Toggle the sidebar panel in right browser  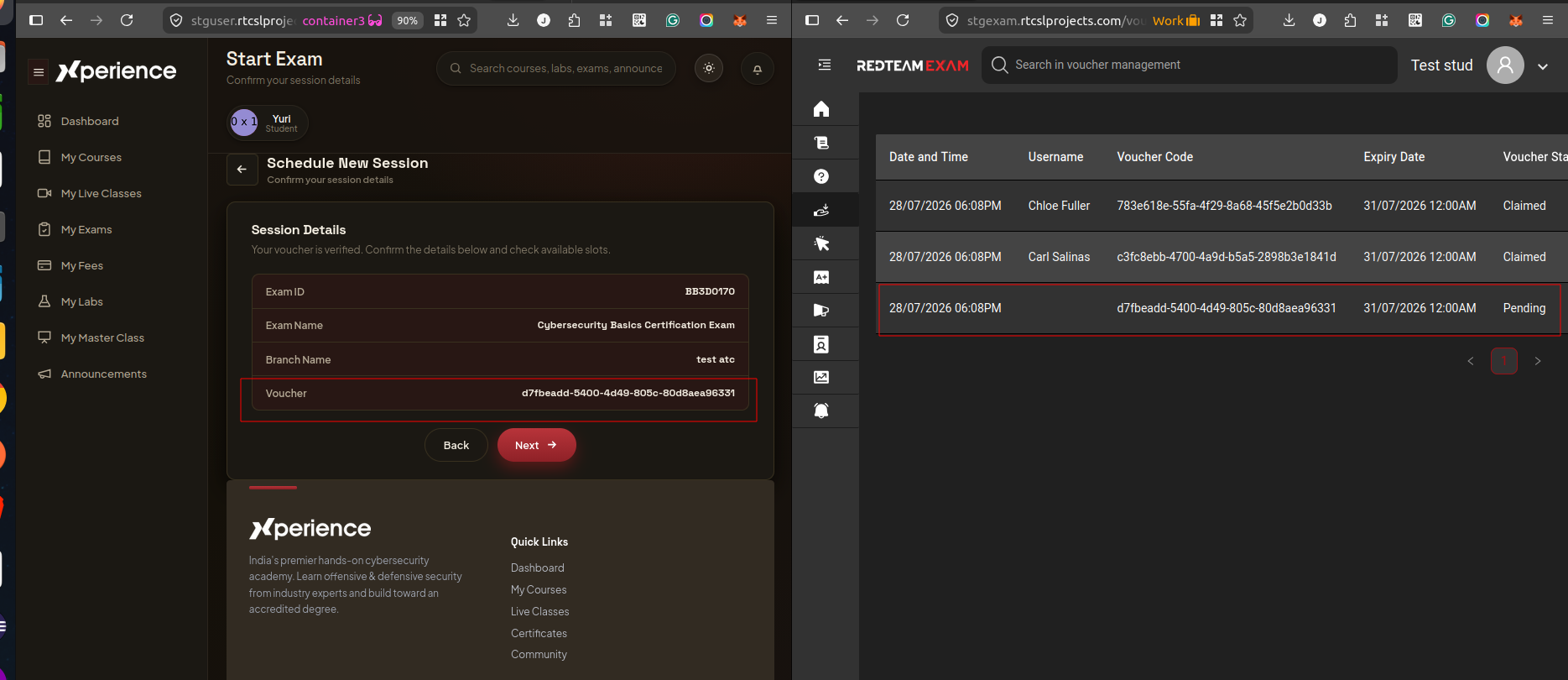pos(812,20)
